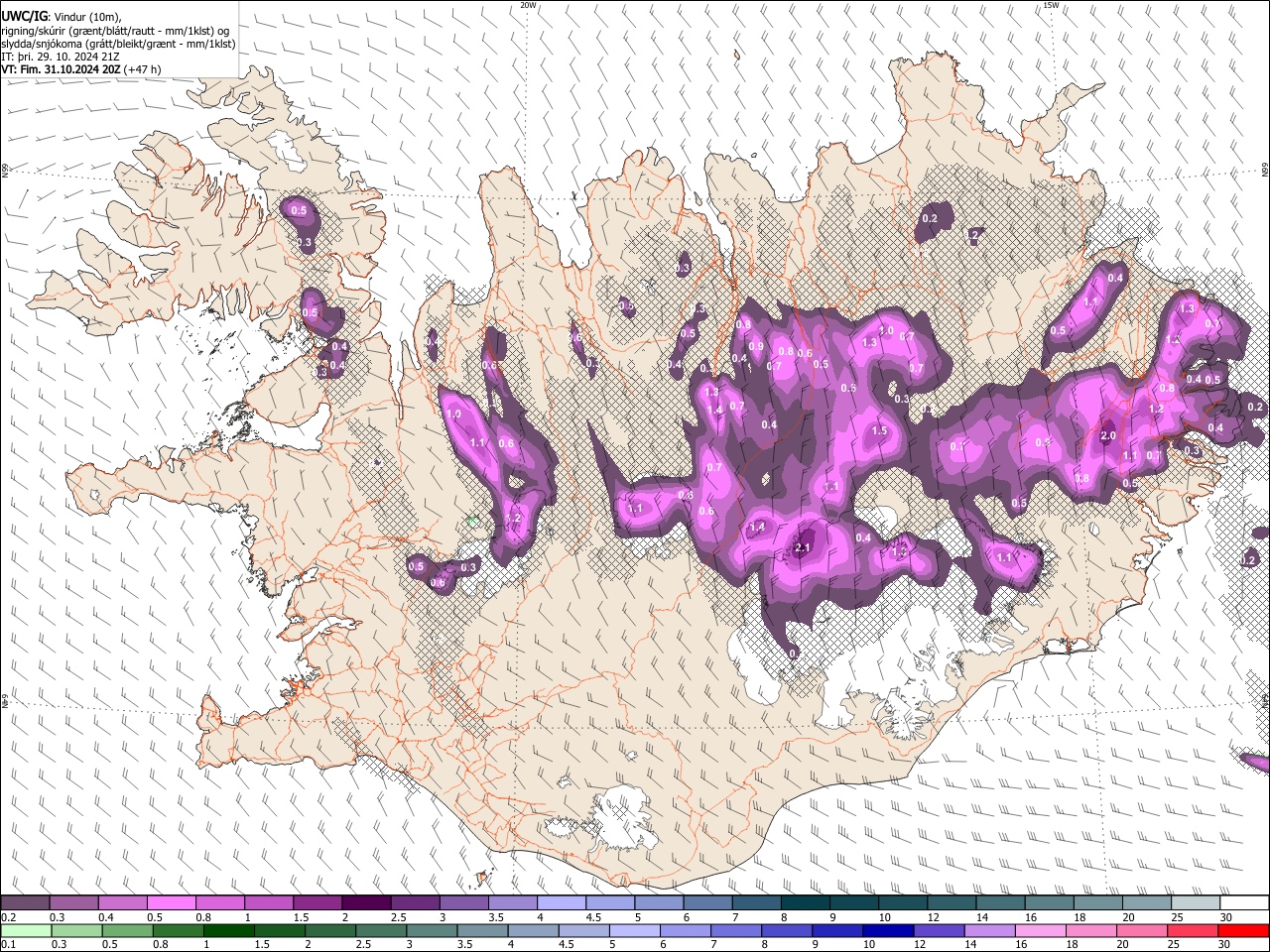
Task: Select the pale green lower swatch at 0.1
Action: tap(26, 930)
